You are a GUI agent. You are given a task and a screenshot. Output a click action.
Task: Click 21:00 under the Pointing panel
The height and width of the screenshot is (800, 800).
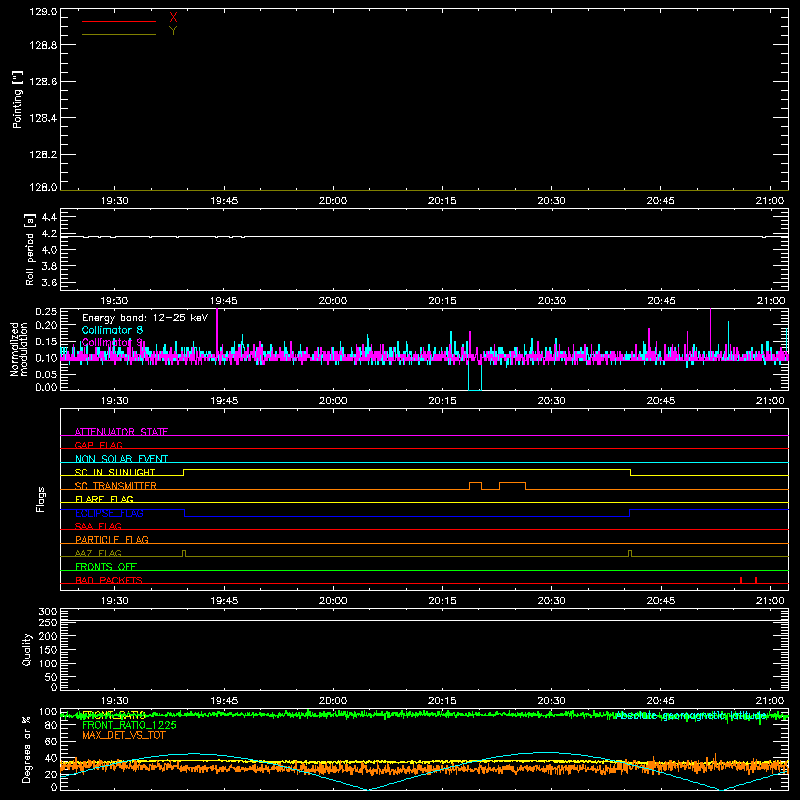[x=770, y=201]
